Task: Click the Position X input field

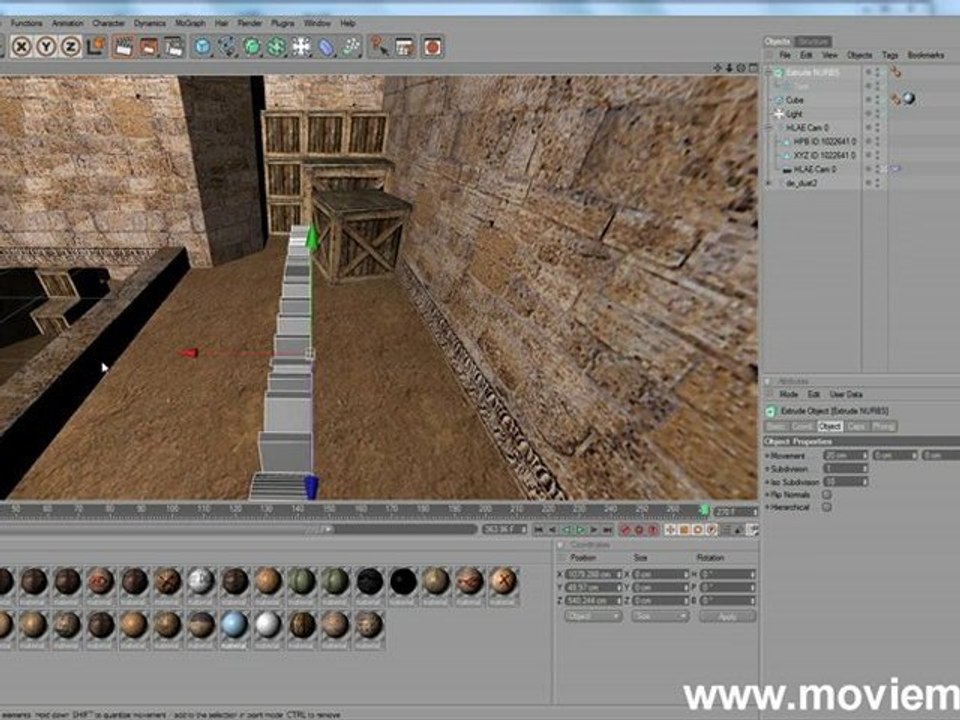Action: point(593,574)
